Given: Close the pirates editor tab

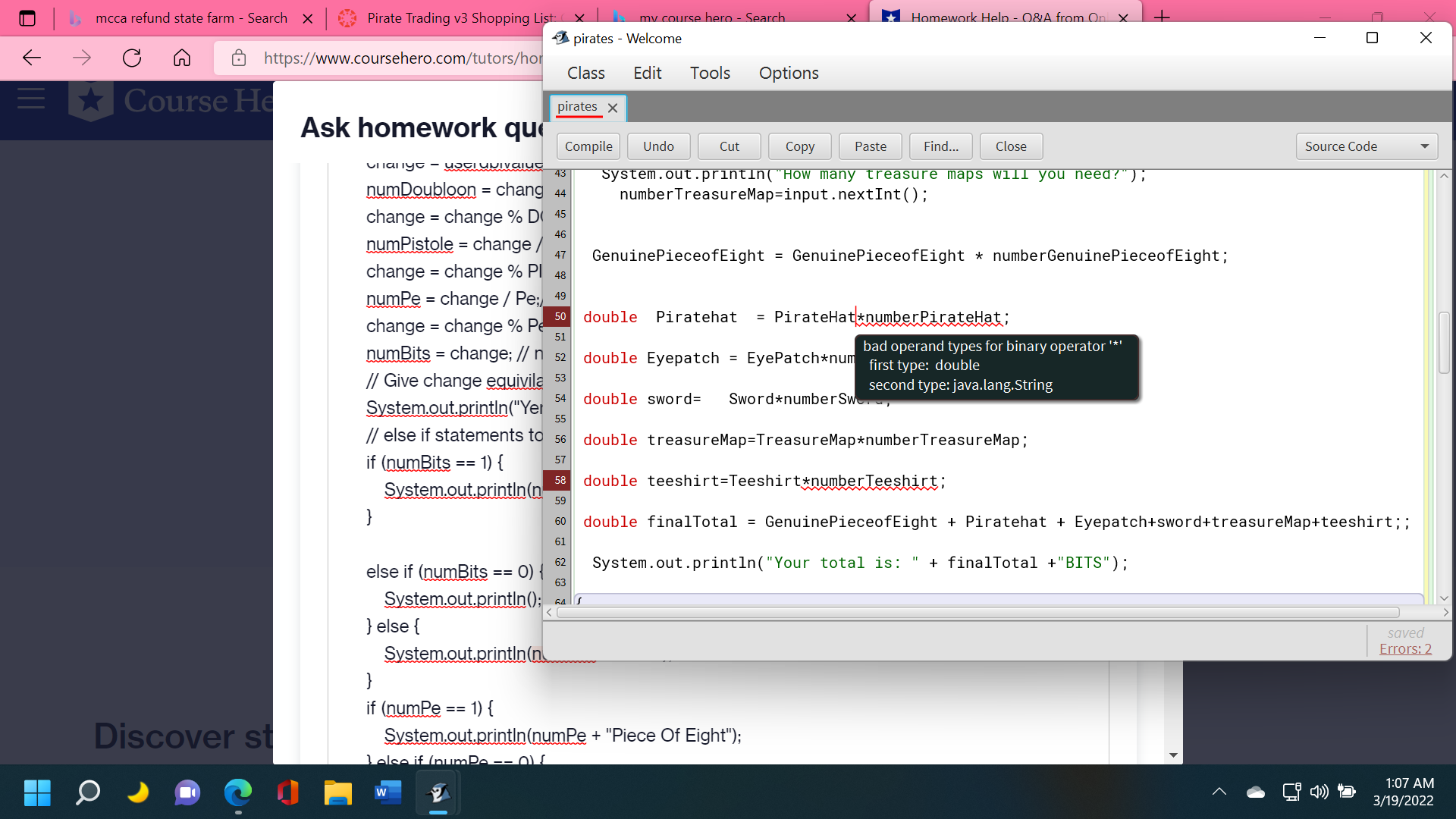Looking at the screenshot, I should (x=613, y=108).
